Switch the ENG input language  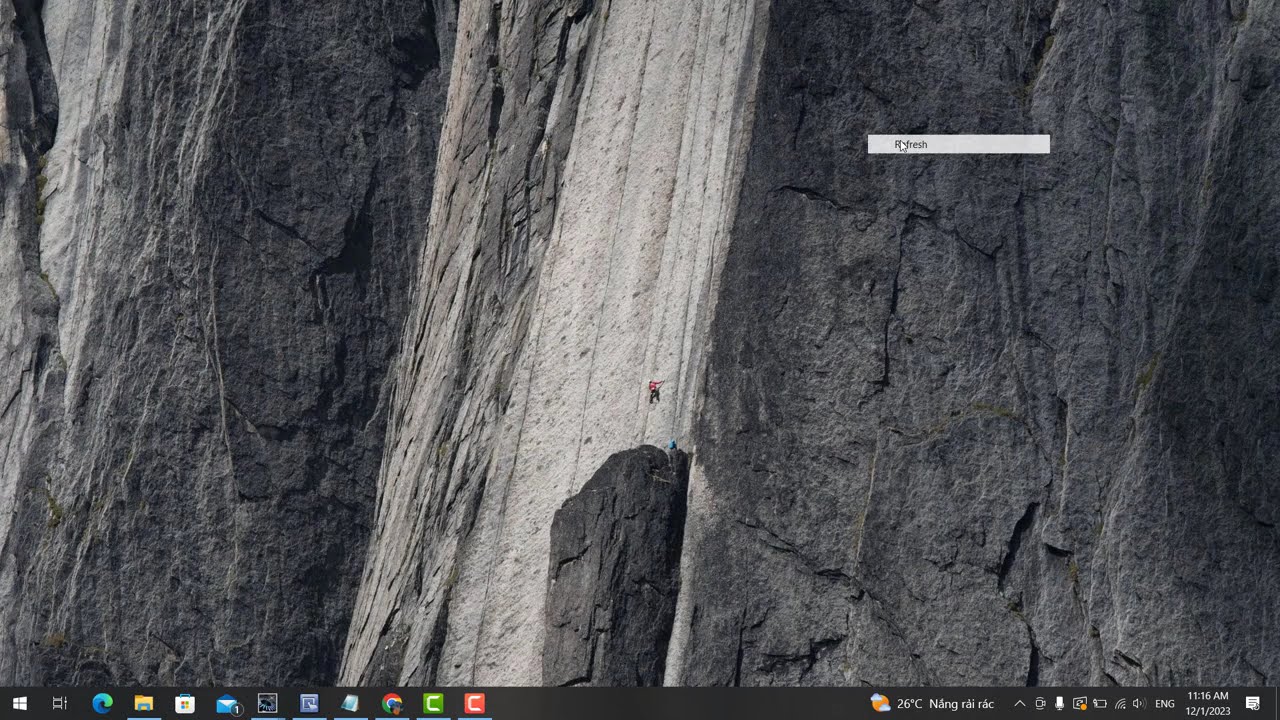[1165, 704]
